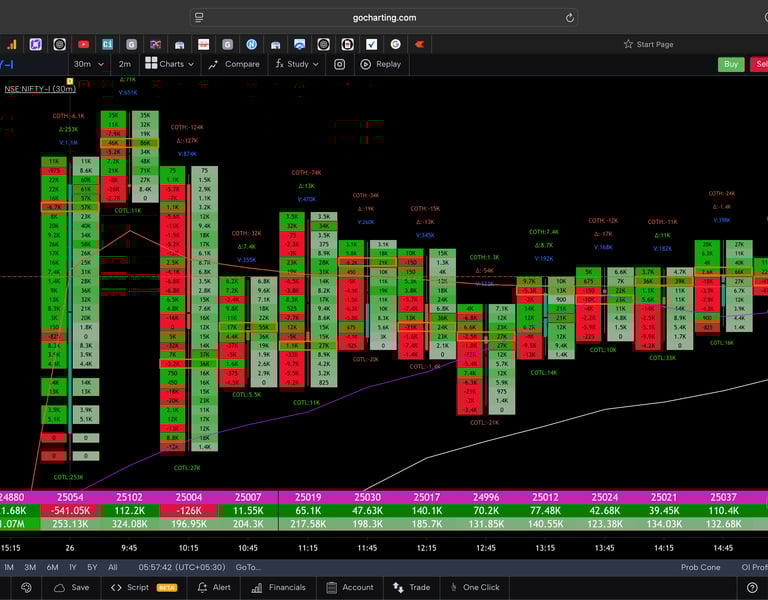Click the site settings icon in address bar
768x600 pixels.
pyautogui.click(x=199, y=18)
